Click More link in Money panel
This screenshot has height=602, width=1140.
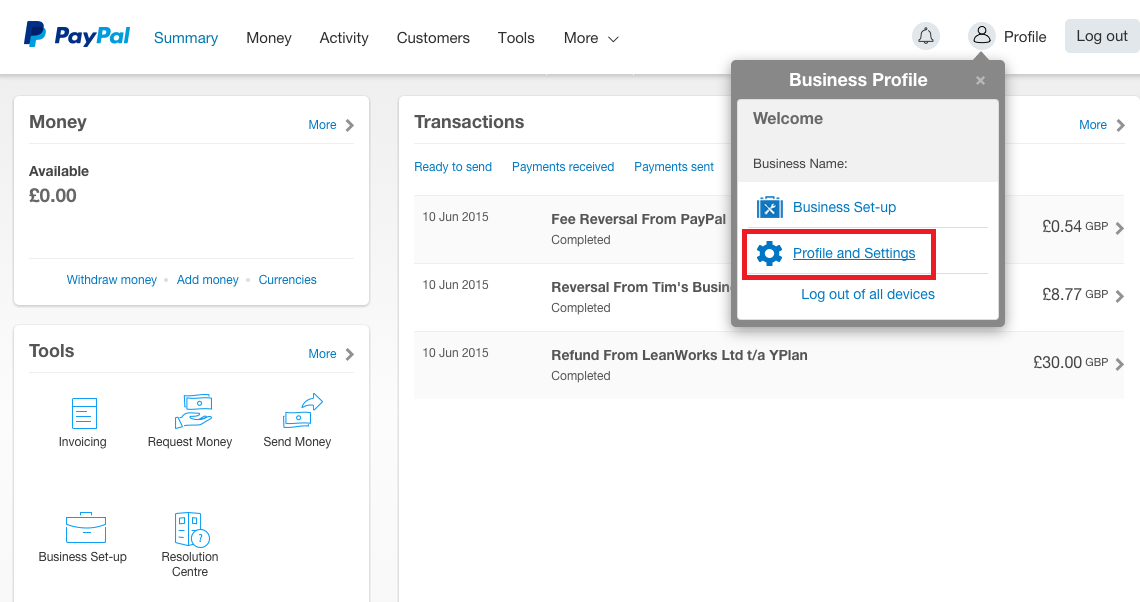click(322, 125)
